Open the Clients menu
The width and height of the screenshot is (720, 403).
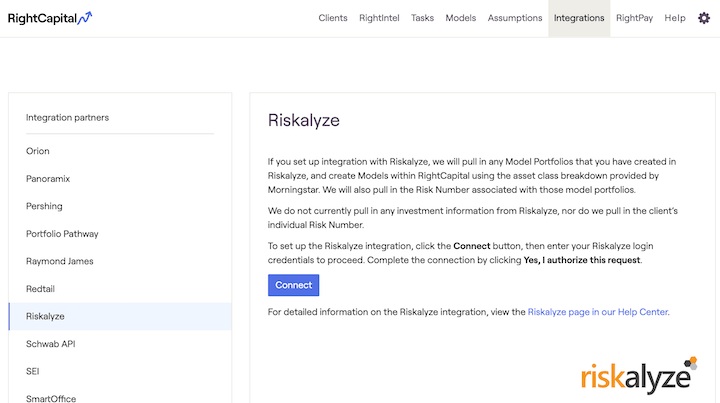[x=333, y=18]
